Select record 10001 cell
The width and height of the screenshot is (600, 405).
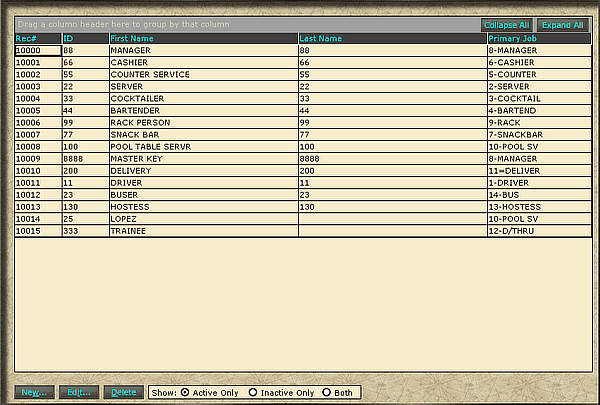(x=38, y=62)
